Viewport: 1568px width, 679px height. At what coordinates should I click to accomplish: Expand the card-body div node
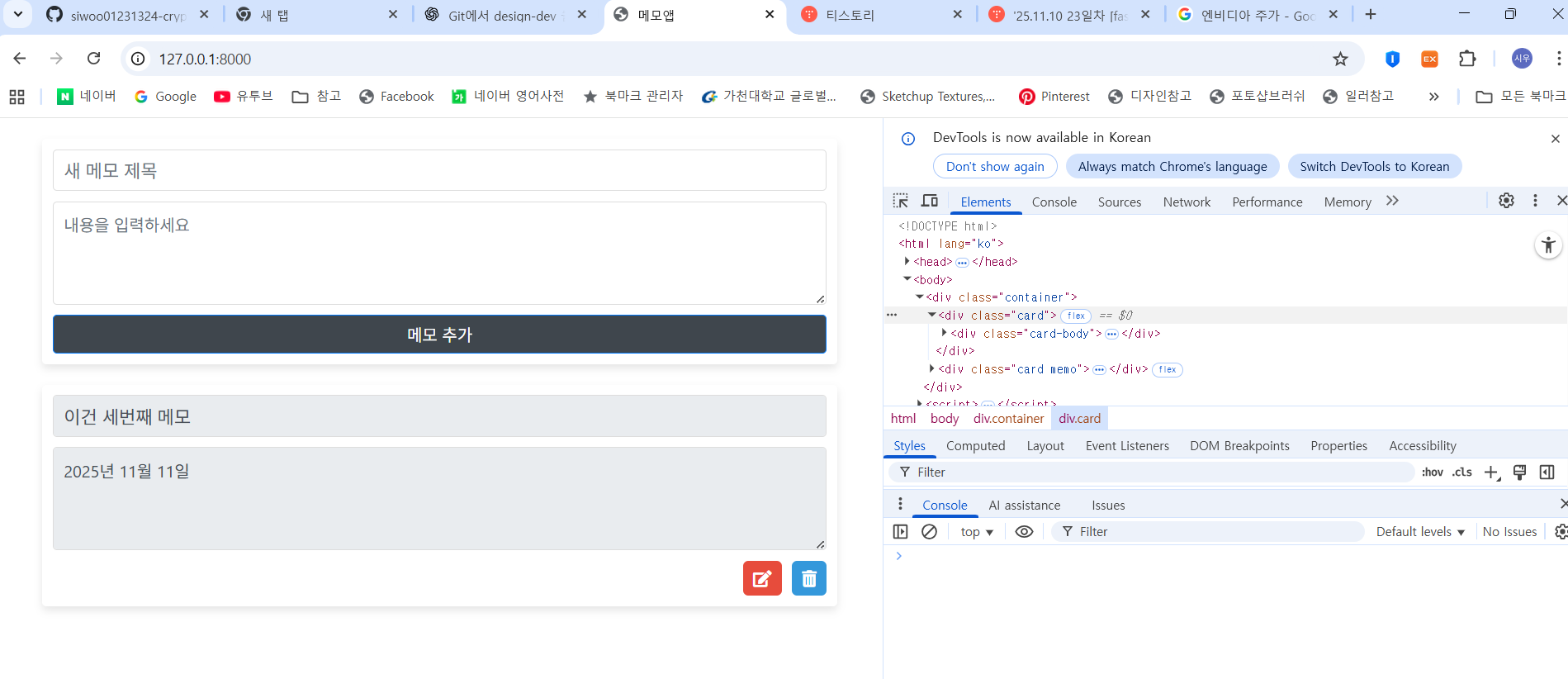point(944,333)
